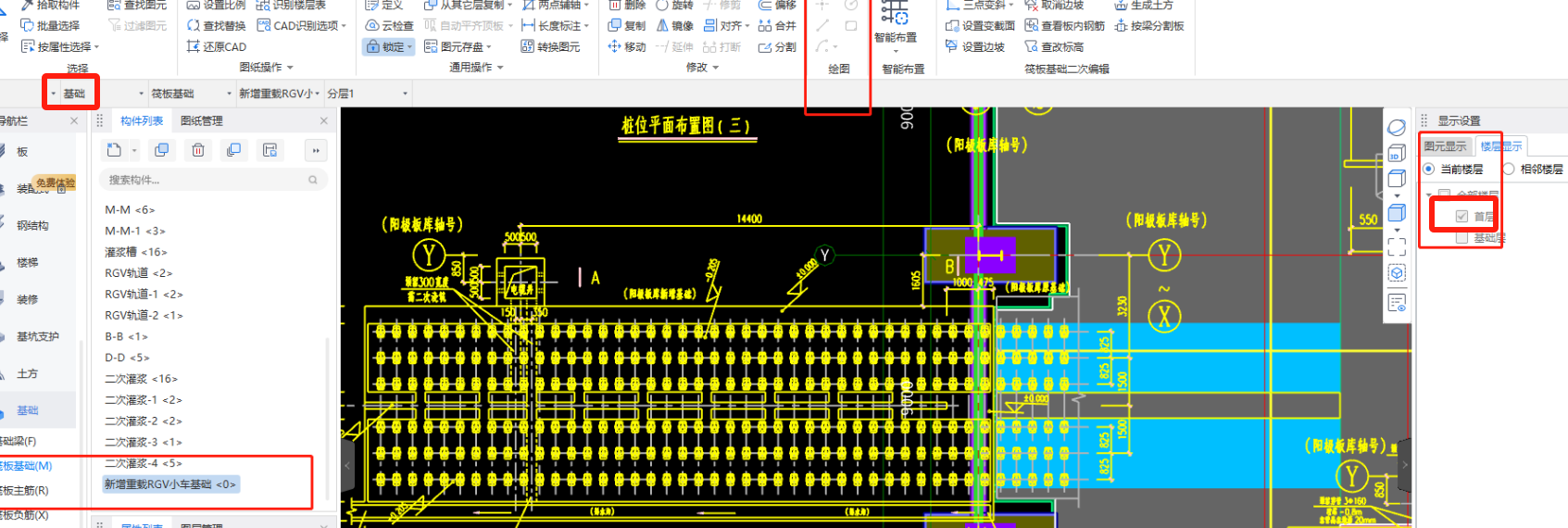The height and width of the screenshot is (528, 1568).
Task: Click the full-screen frame icon in view toolbar
Action: (1397, 245)
